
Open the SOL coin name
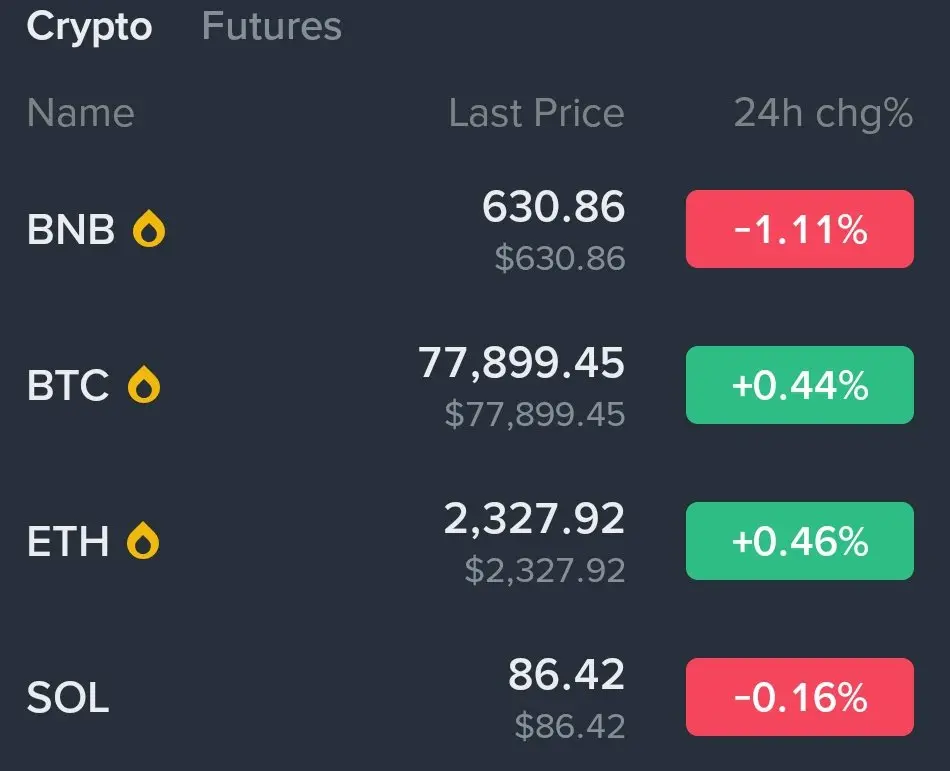pyautogui.click(x=68, y=697)
